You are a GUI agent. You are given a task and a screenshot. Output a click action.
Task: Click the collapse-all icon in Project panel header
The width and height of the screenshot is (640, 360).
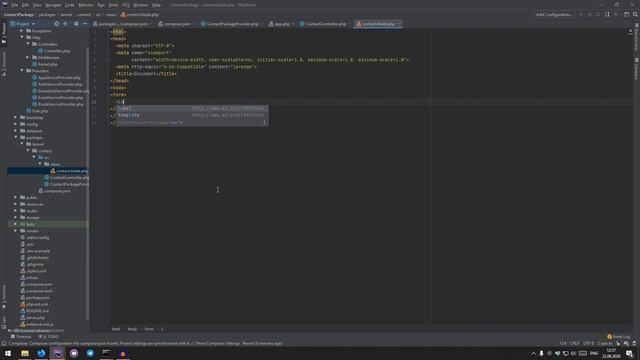(65, 24)
